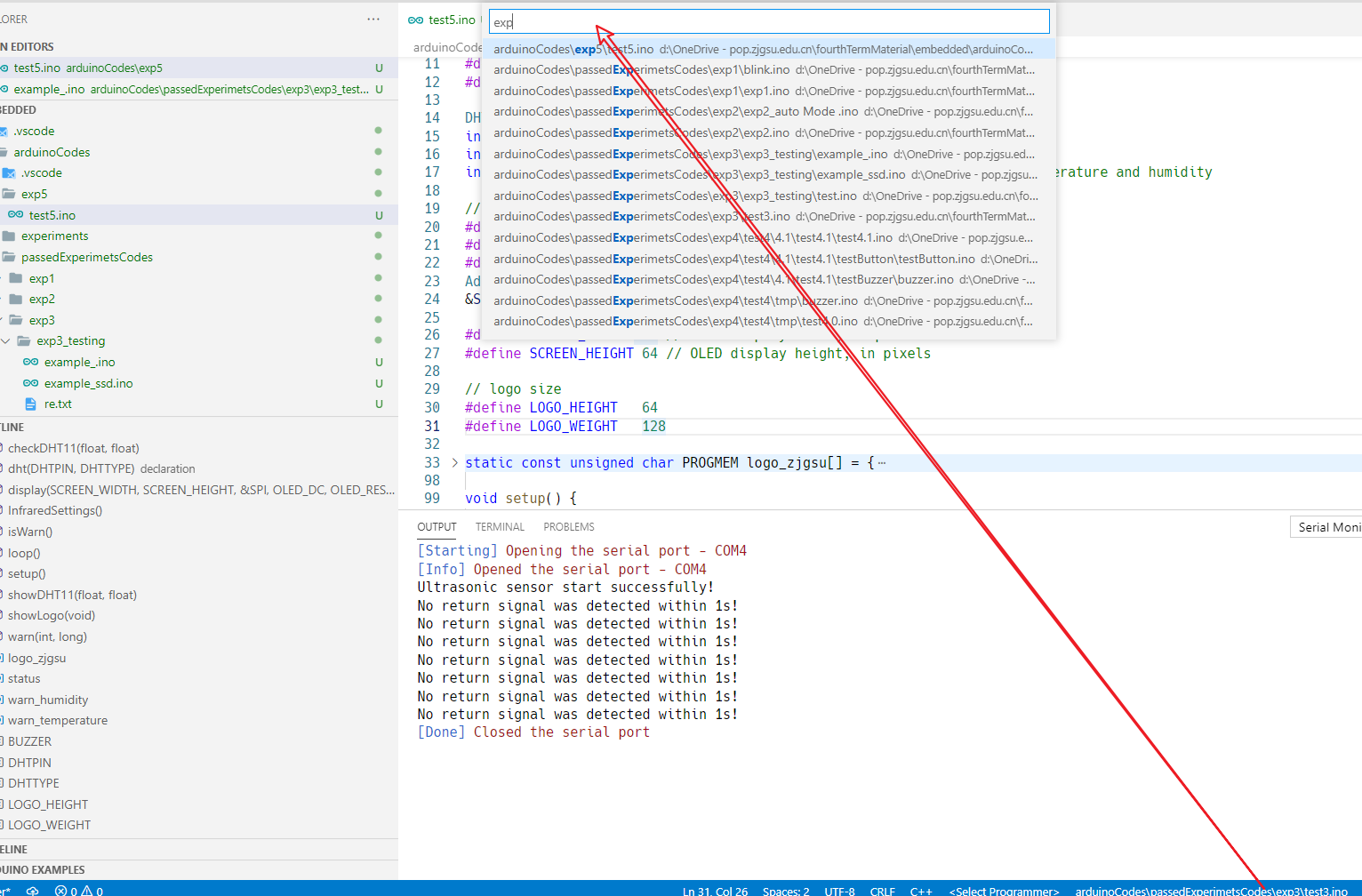Click the Quick Open search input field
Viewport: 1362px width, 896px height.
point(768,20)
